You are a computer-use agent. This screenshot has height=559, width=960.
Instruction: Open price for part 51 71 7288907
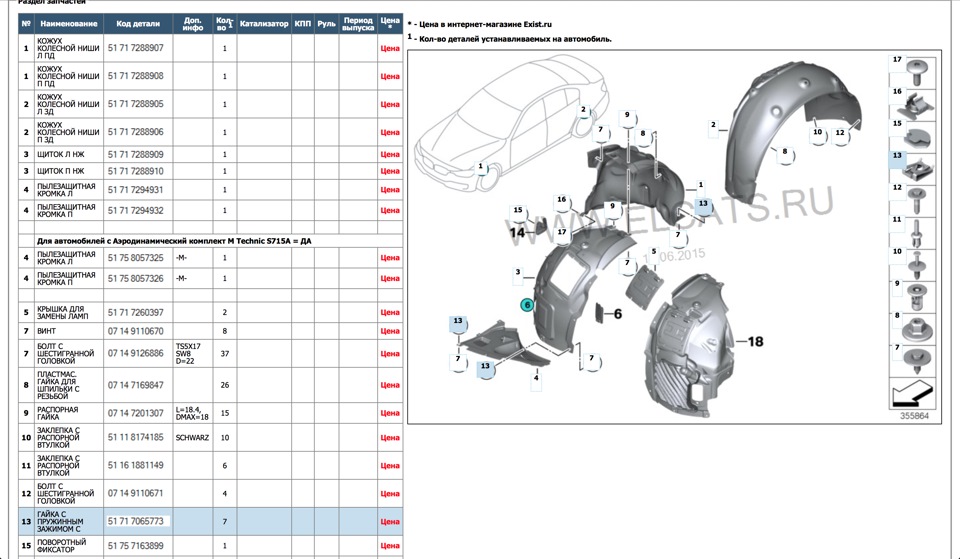point(390,48)
